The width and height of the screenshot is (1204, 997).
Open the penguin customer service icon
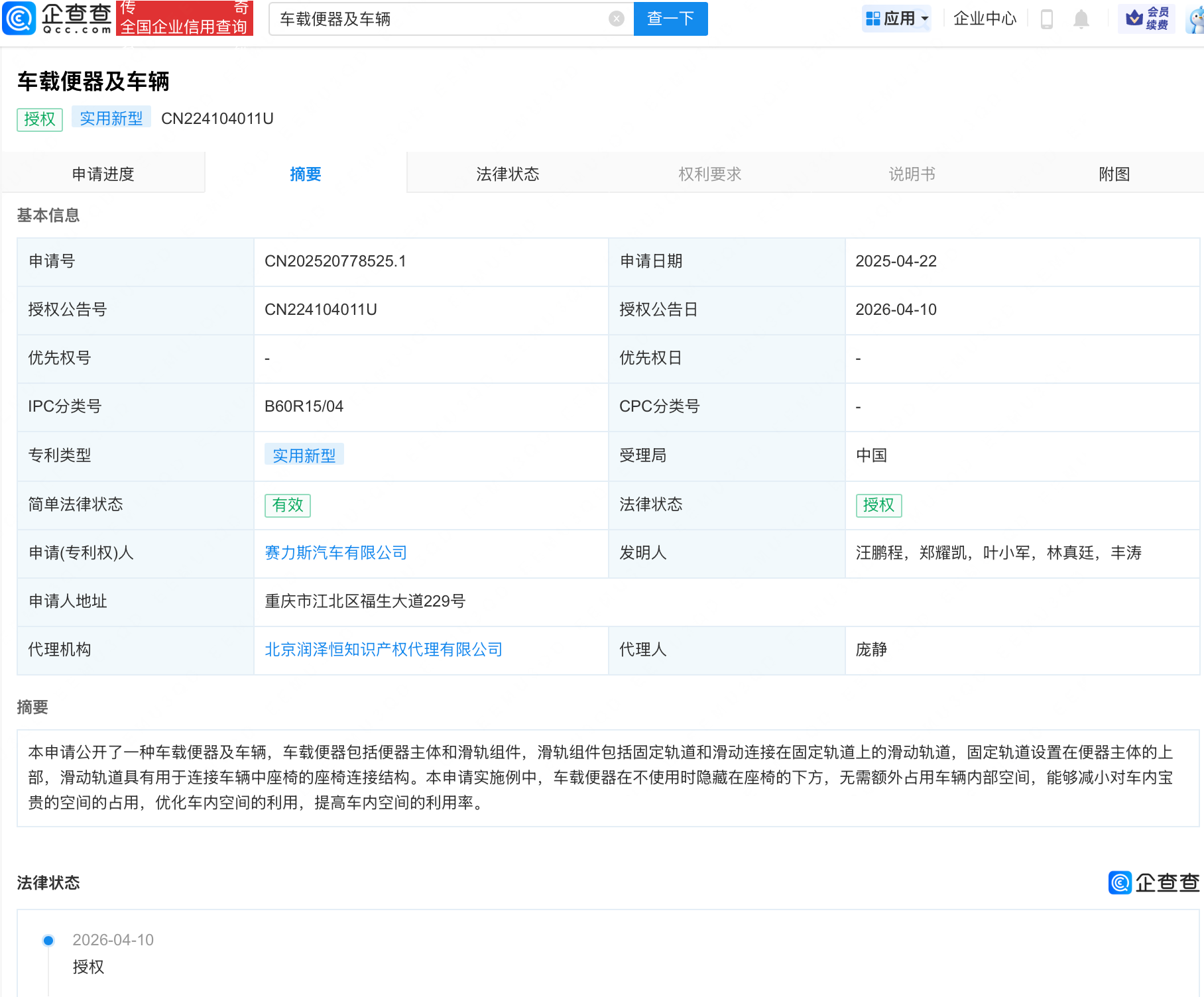pyautogui.click(x=1195, y=18)
